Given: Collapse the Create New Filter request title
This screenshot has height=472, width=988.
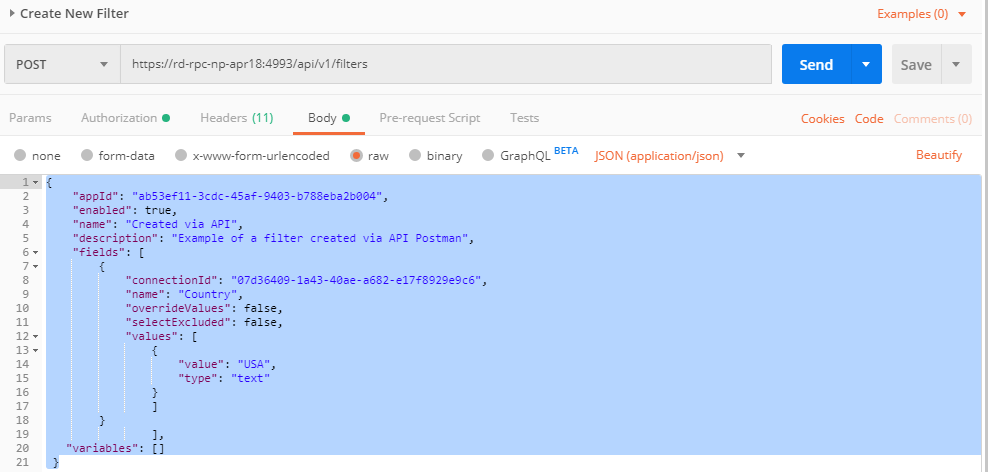Looking at the screenshot, I should click(12, 14).
